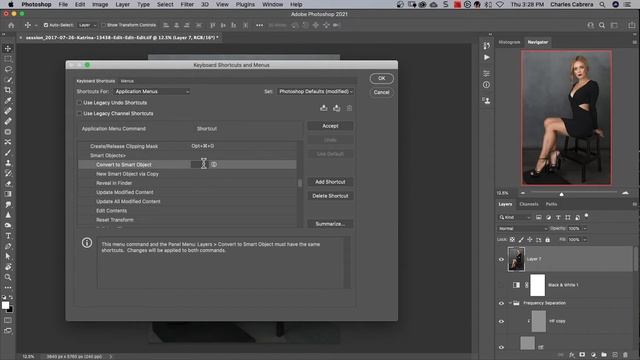Click the foreground color swatch
The height and width of the screenshot is (360, 640).
tap(5, 305)
